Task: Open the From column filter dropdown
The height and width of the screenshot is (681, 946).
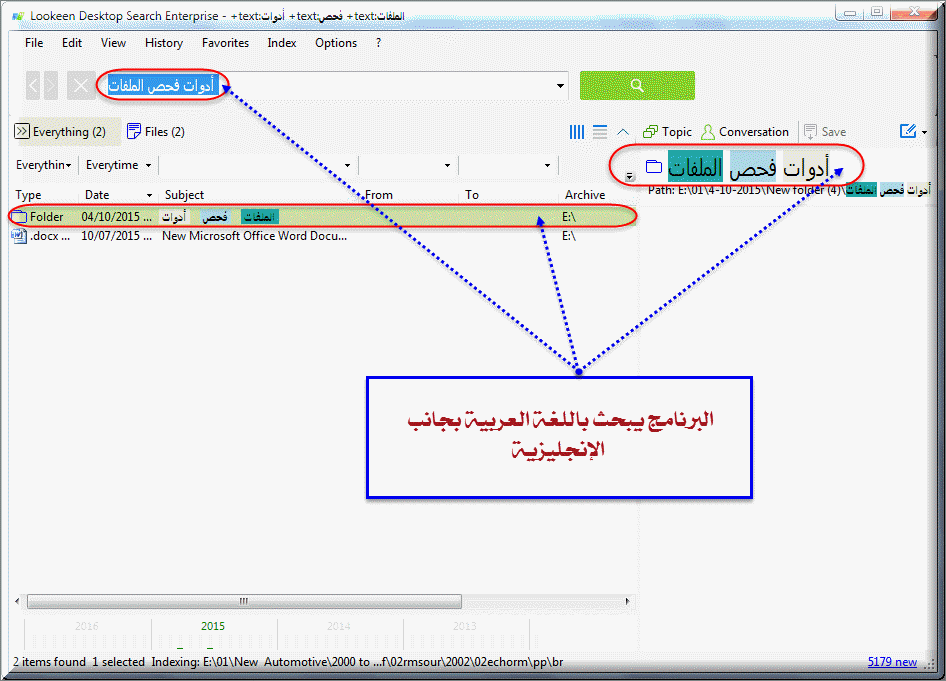Action: click(x=447, y=165)
